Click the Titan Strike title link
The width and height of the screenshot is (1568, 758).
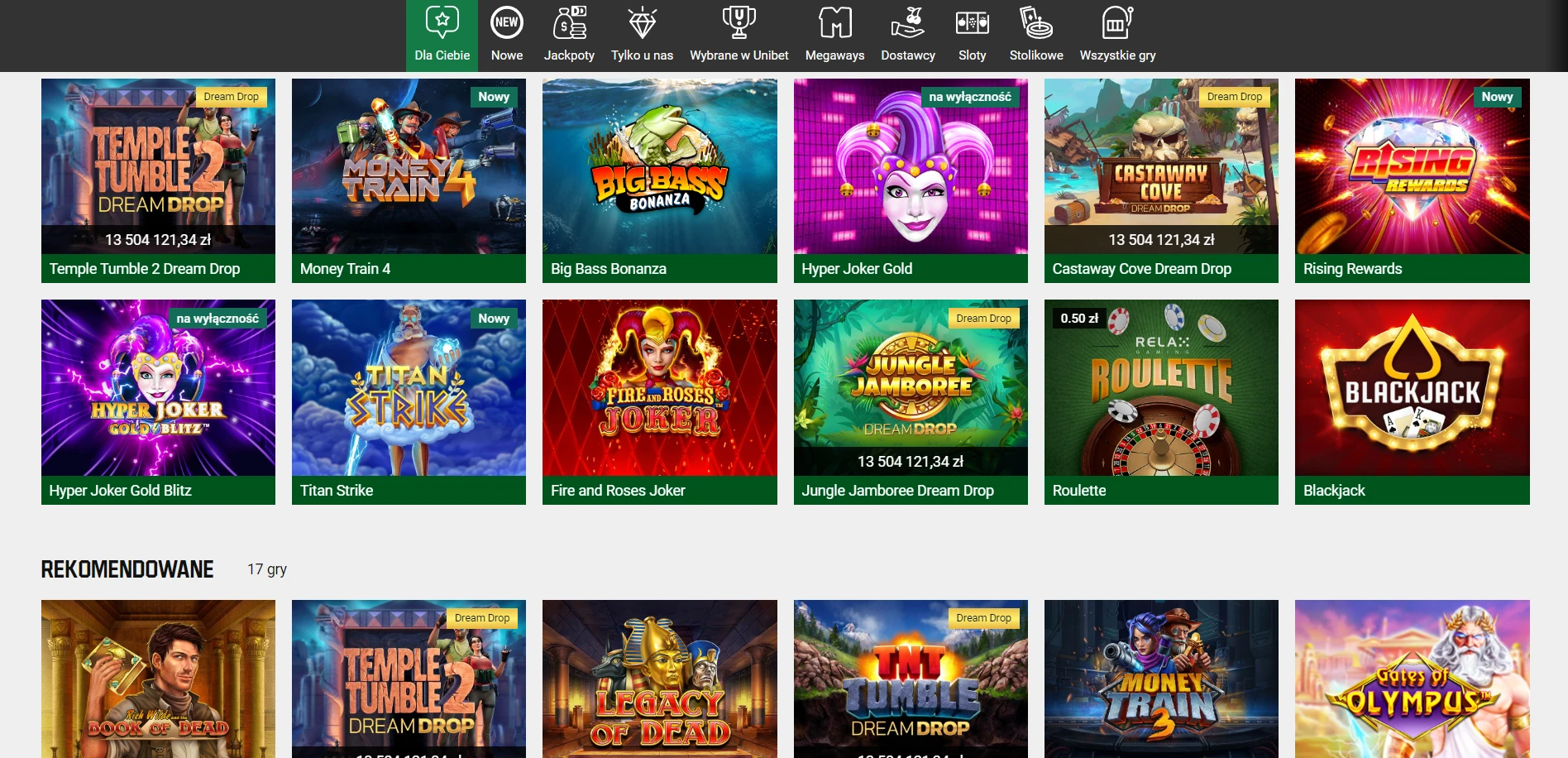pyautogui.click(x=336, y=491)
